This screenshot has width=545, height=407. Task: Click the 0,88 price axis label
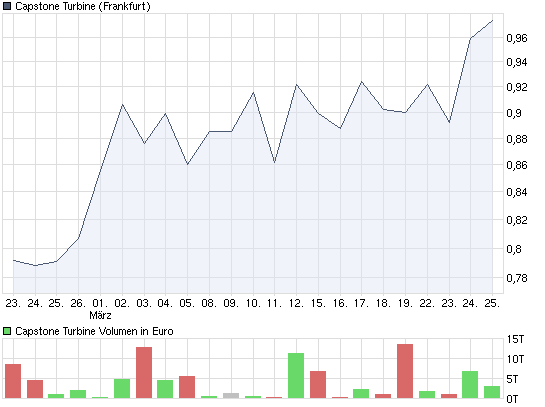517,139
